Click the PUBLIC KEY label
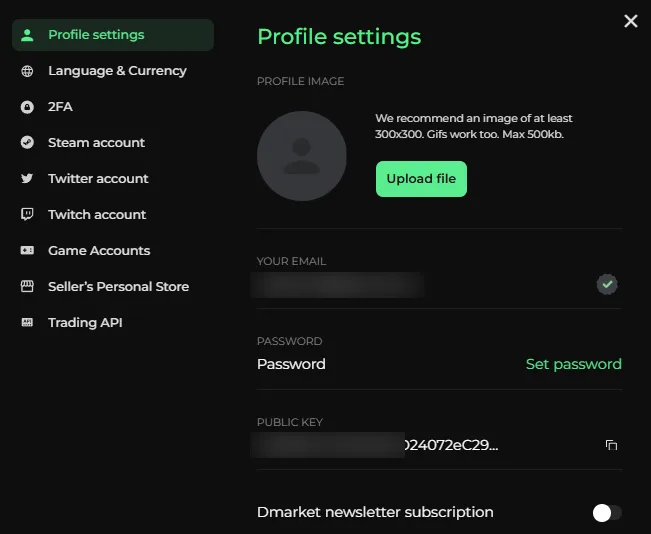The image size is (651, 534). pos(290,422)
